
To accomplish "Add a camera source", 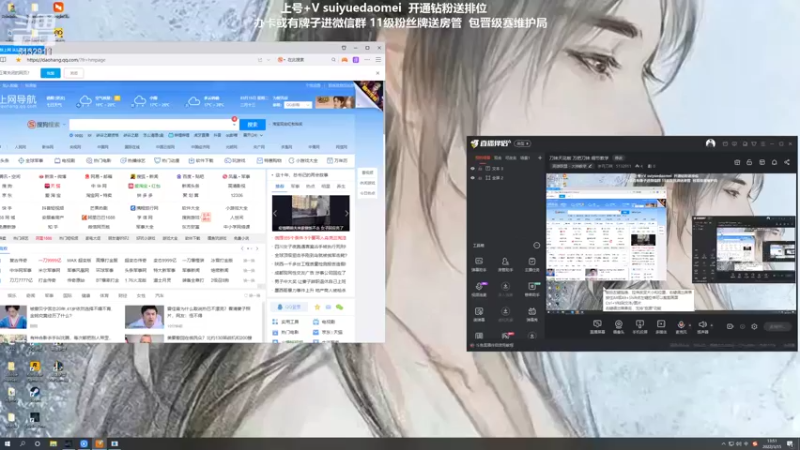I will click(x=618, y=327).
